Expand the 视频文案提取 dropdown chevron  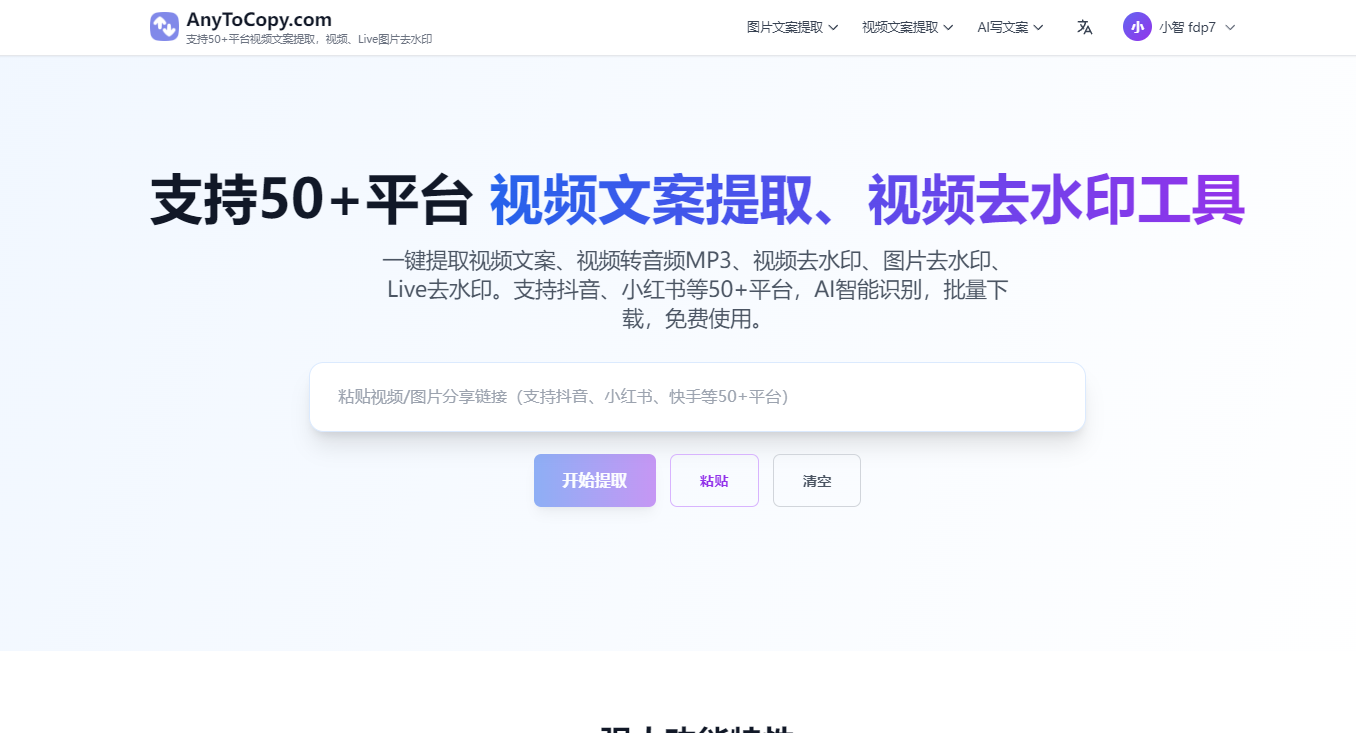click(x=950, y=27)
